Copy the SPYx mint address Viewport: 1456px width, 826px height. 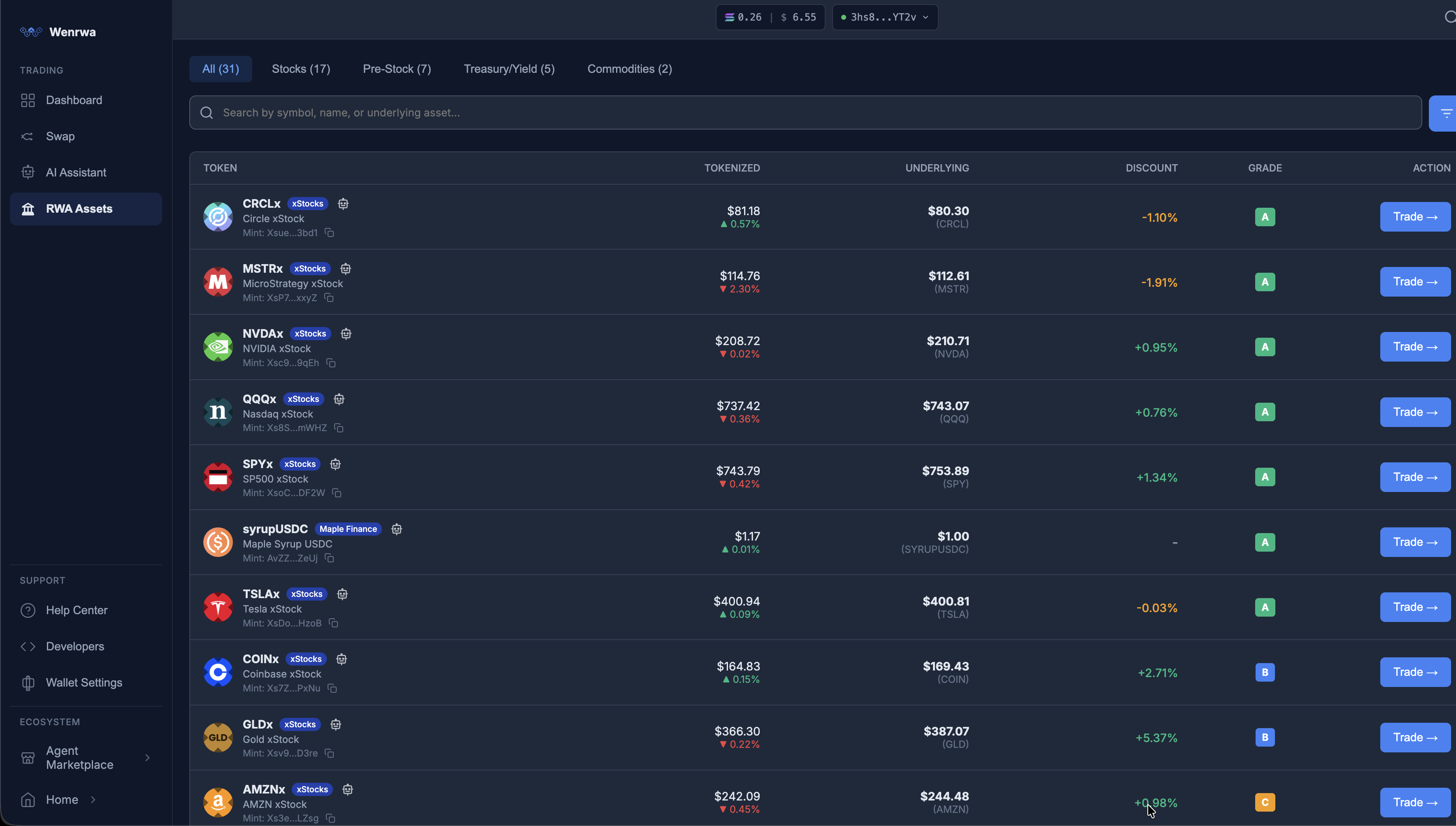337,492
